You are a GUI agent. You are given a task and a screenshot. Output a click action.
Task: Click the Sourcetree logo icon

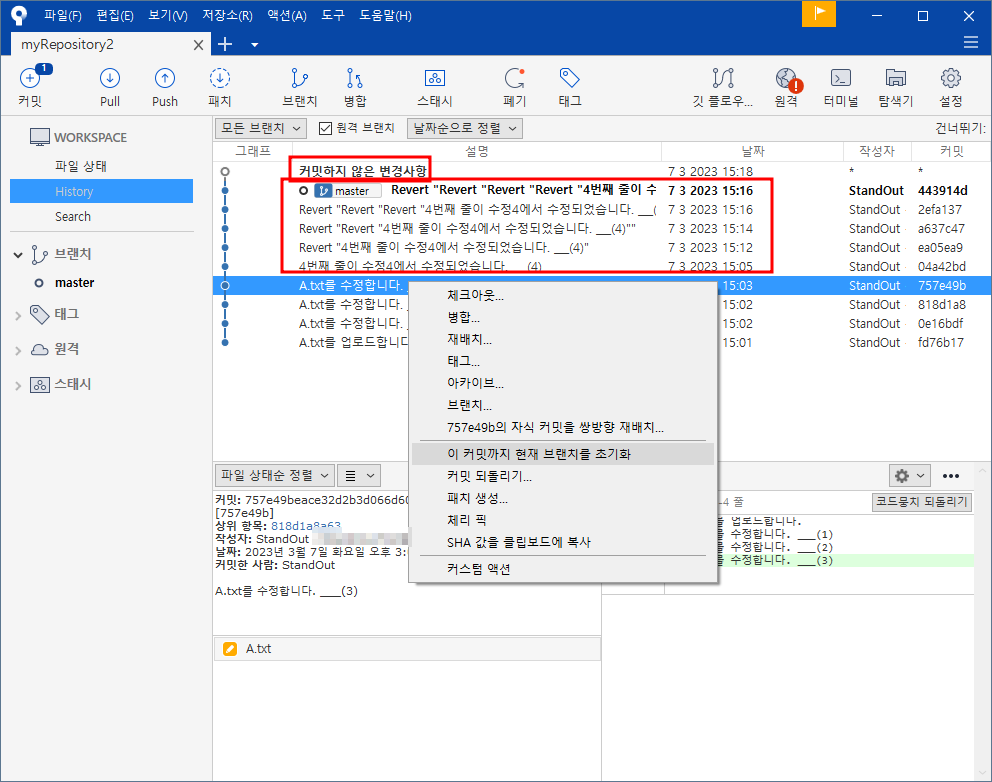click(19, 15)
